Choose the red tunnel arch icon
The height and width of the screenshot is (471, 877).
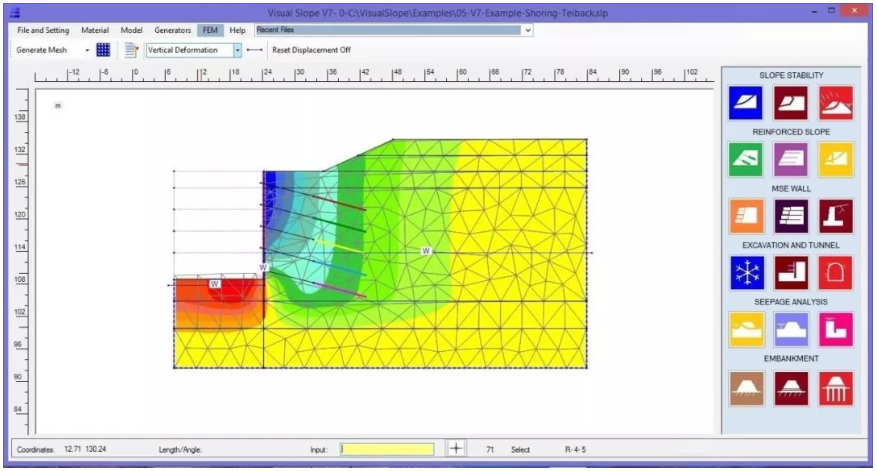coord(836,271)
